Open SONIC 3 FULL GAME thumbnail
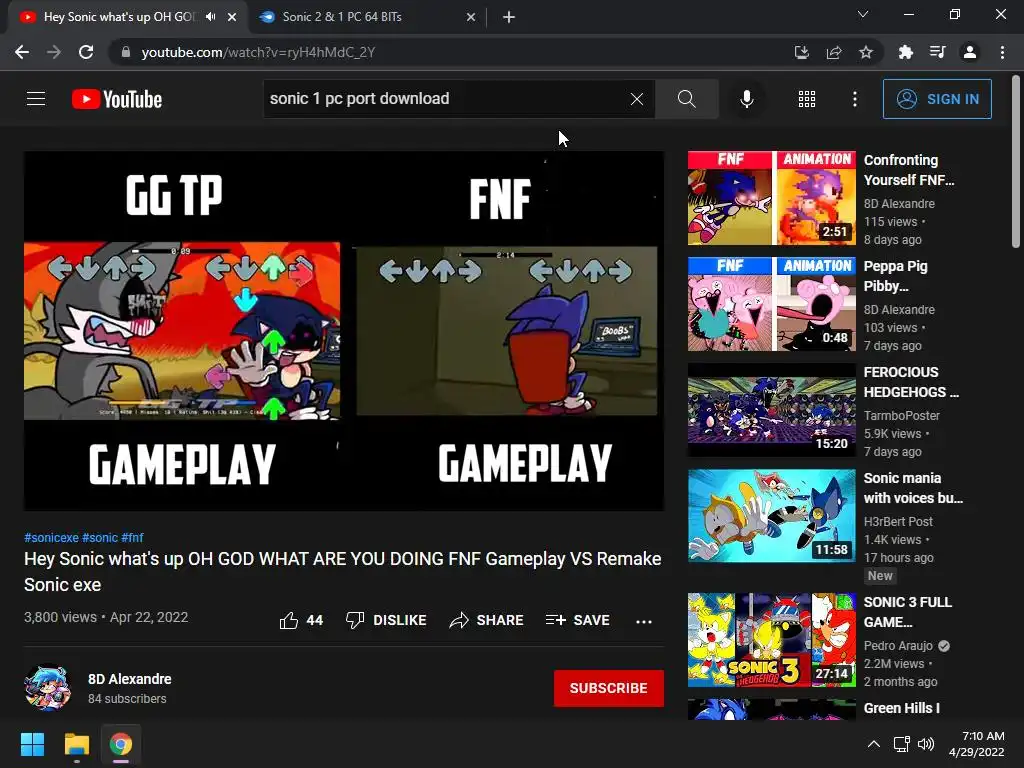The width and height of the screenshot is (1024, 768). tap(771, 640)
